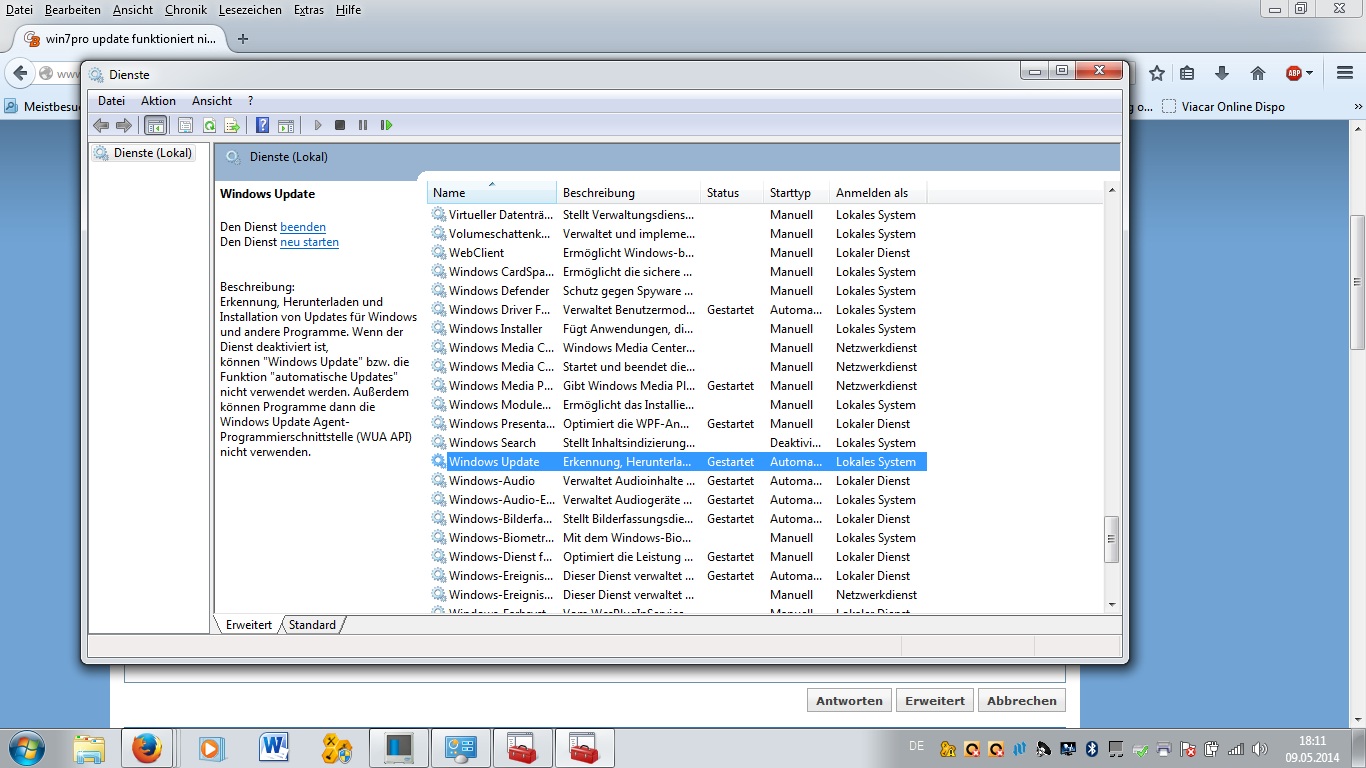Stop the service with the square stop icon
Screen dimensions: 1366x768
pos(340,125)
